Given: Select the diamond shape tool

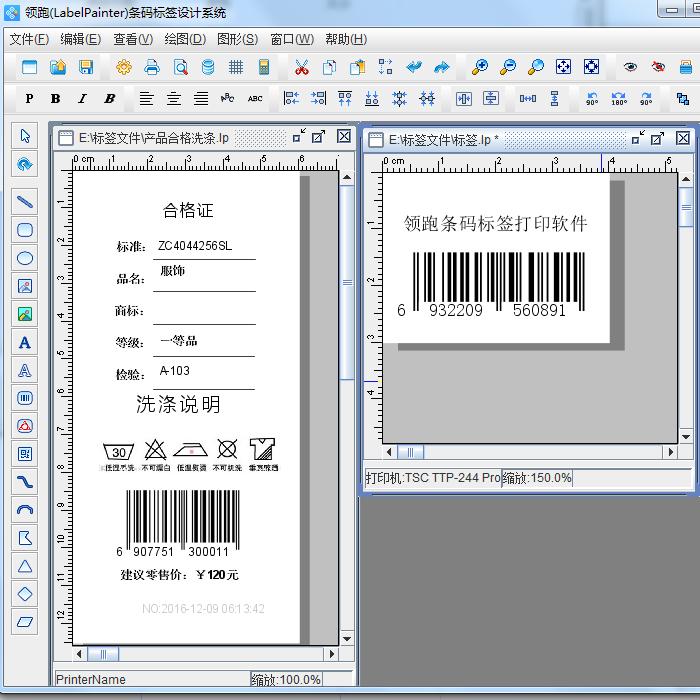Looking at the screenshot, I should pyautogui.click(x=25, y=594).
